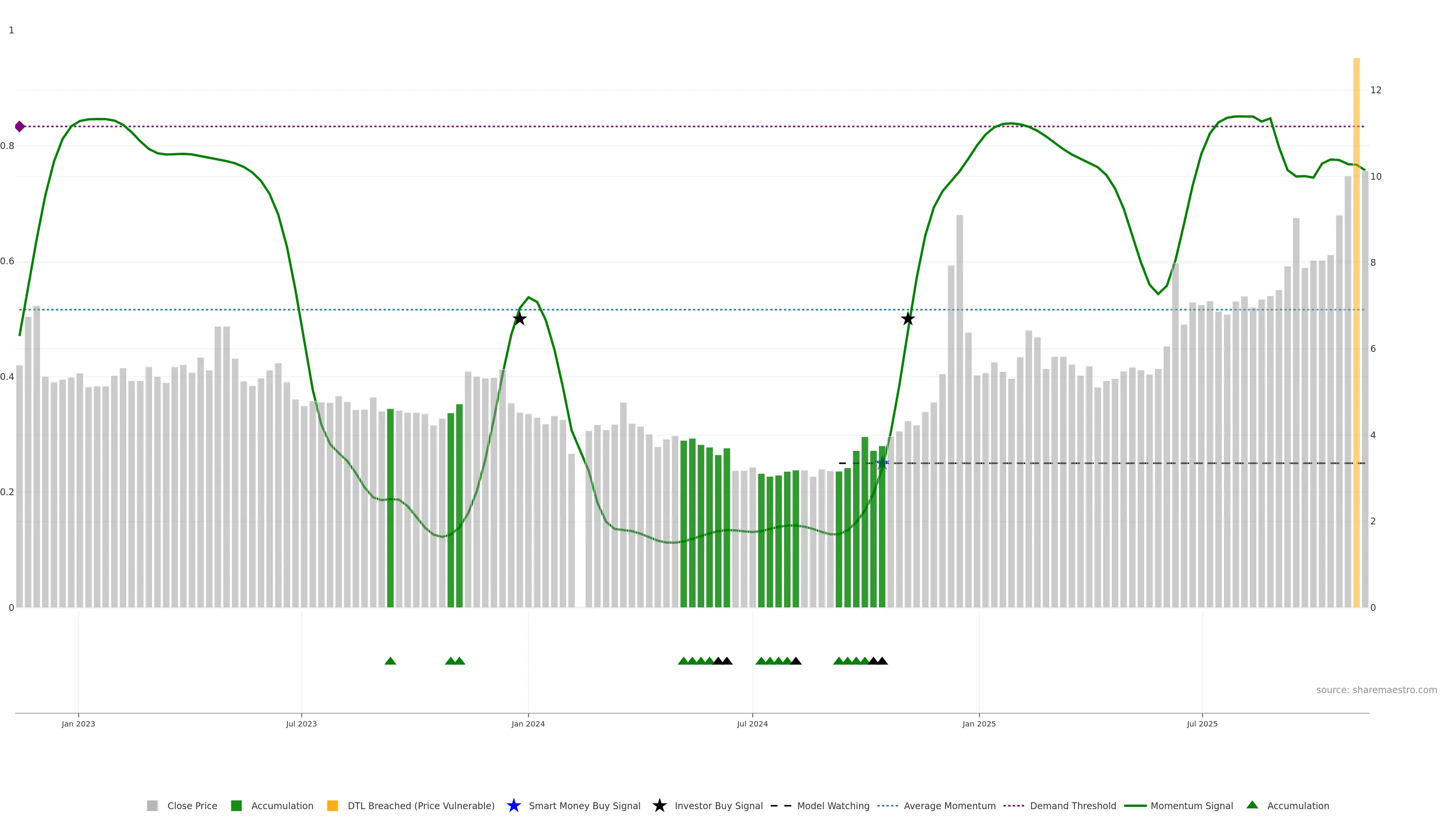Image resolution: width=1456 pixels, height=819 pixels.
Task: Click the black star near Jan 2024
Action: click(x=519, y=319)
